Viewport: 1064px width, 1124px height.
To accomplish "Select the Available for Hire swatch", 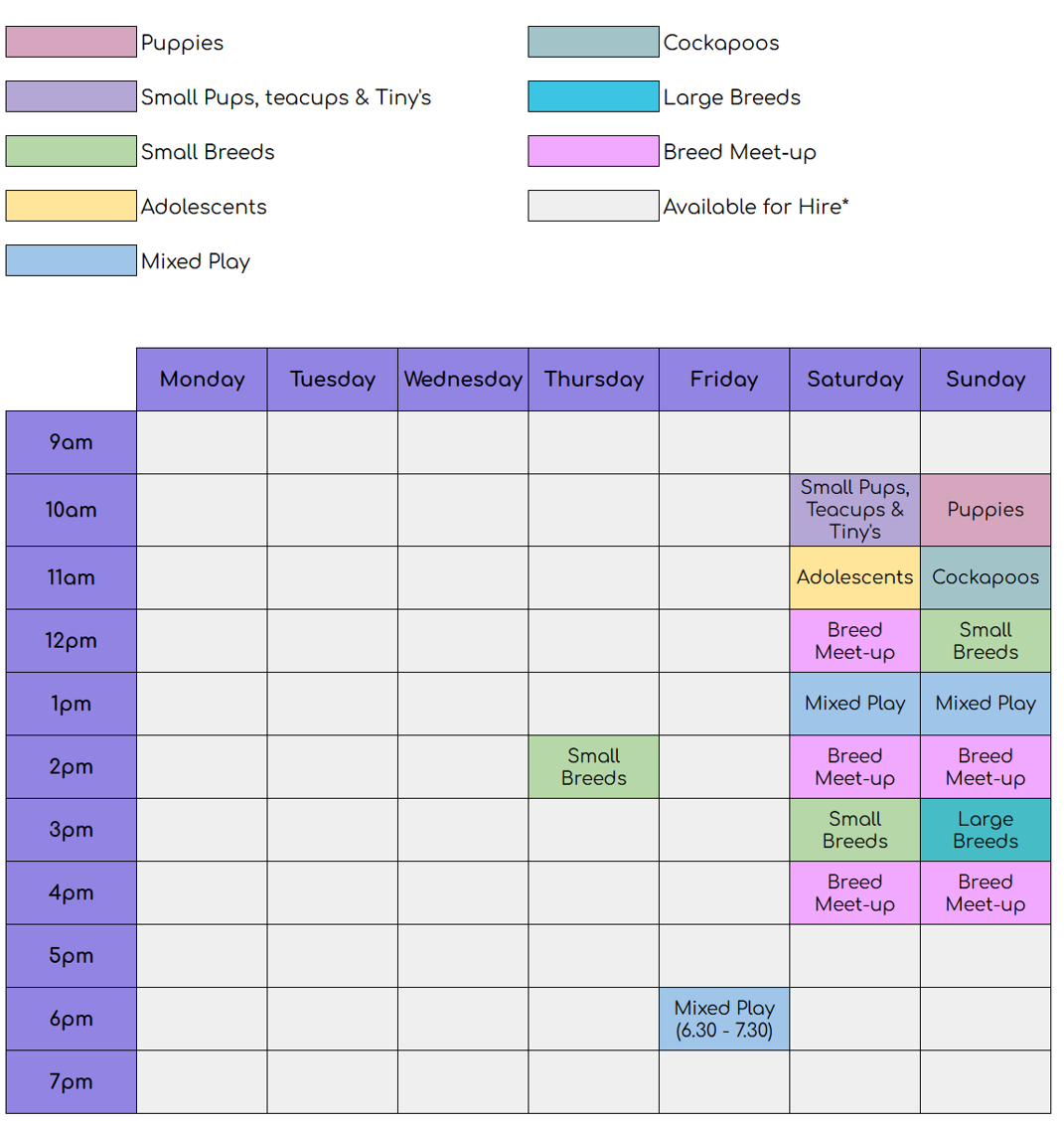I will pos(593,206).
